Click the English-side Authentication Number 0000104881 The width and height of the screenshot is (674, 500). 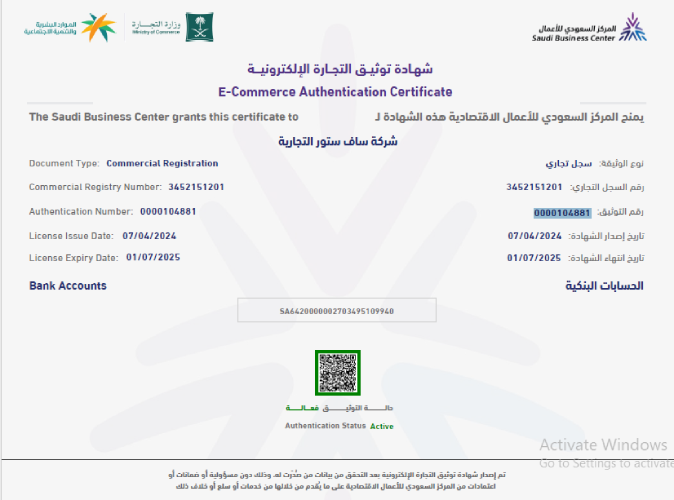coord(168,212)
